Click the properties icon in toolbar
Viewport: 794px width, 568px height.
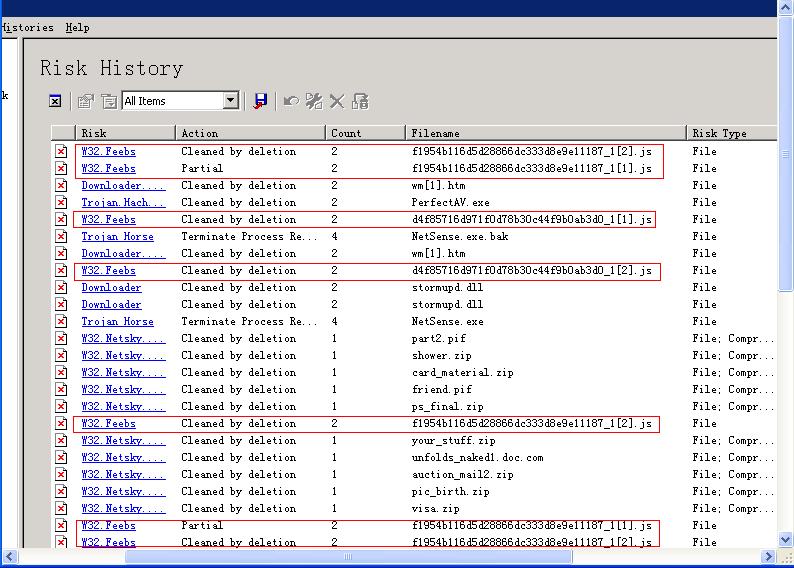[x=86, y=101]
